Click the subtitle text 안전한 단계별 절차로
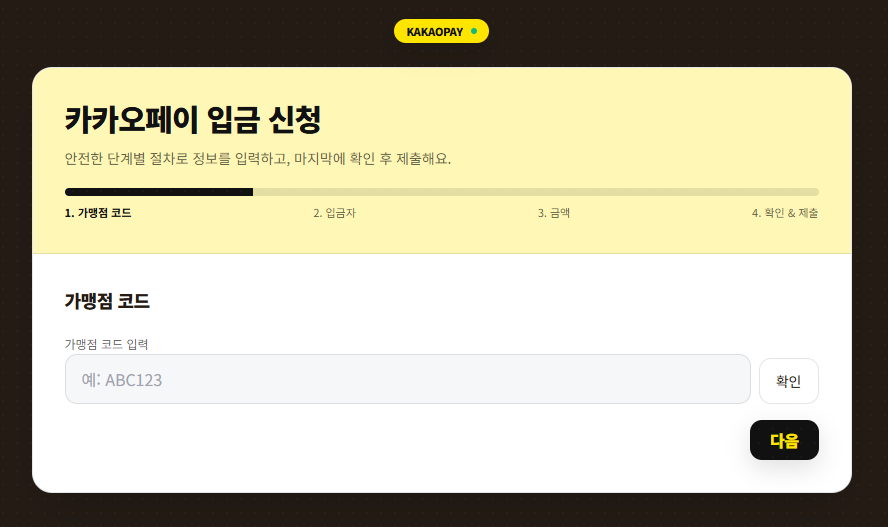 click(x=258, y=158)
